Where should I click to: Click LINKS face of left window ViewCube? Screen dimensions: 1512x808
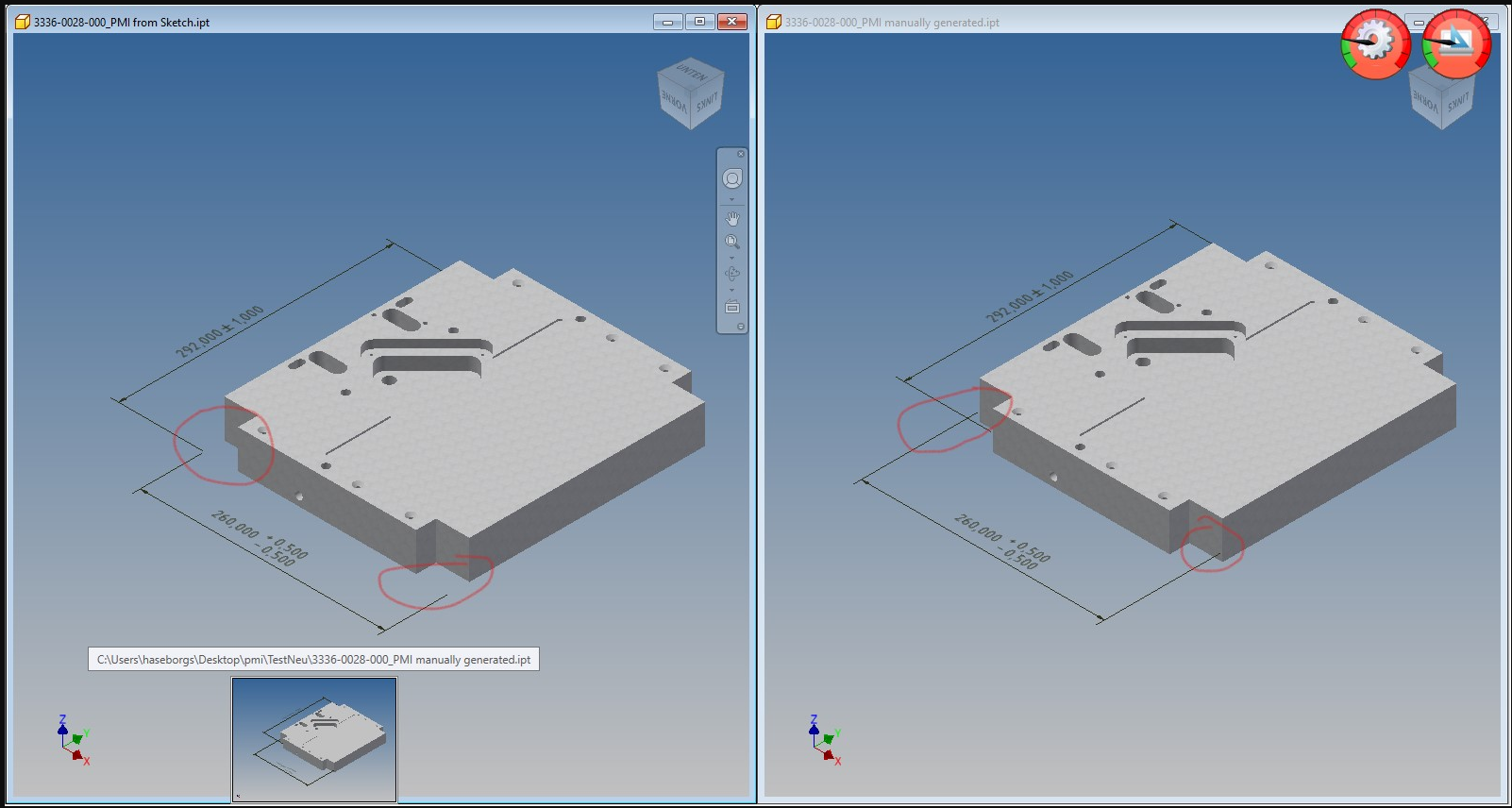tap(707, 100)
